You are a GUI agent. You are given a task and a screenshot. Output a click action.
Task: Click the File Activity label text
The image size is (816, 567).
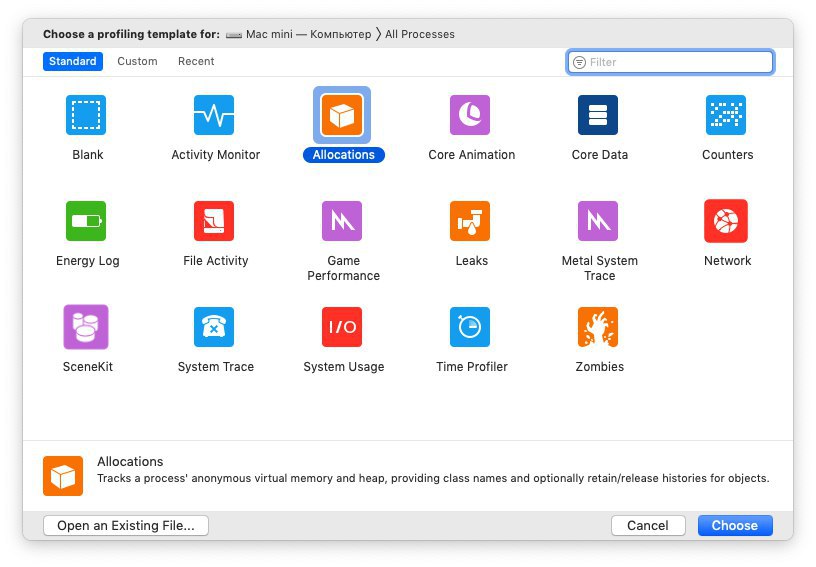pyautogui.click(x=215, y=261)
